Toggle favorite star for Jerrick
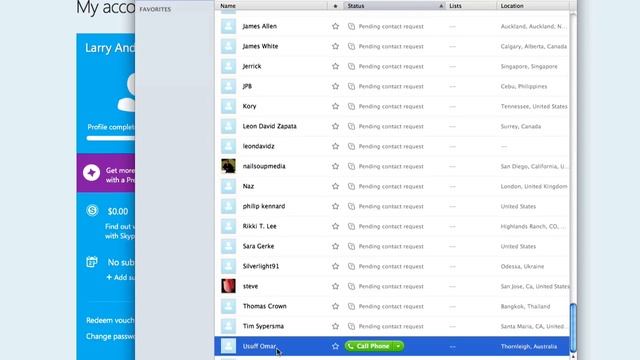Image resolution: width=640 pixels, height=360 pixels. point(335,66)
